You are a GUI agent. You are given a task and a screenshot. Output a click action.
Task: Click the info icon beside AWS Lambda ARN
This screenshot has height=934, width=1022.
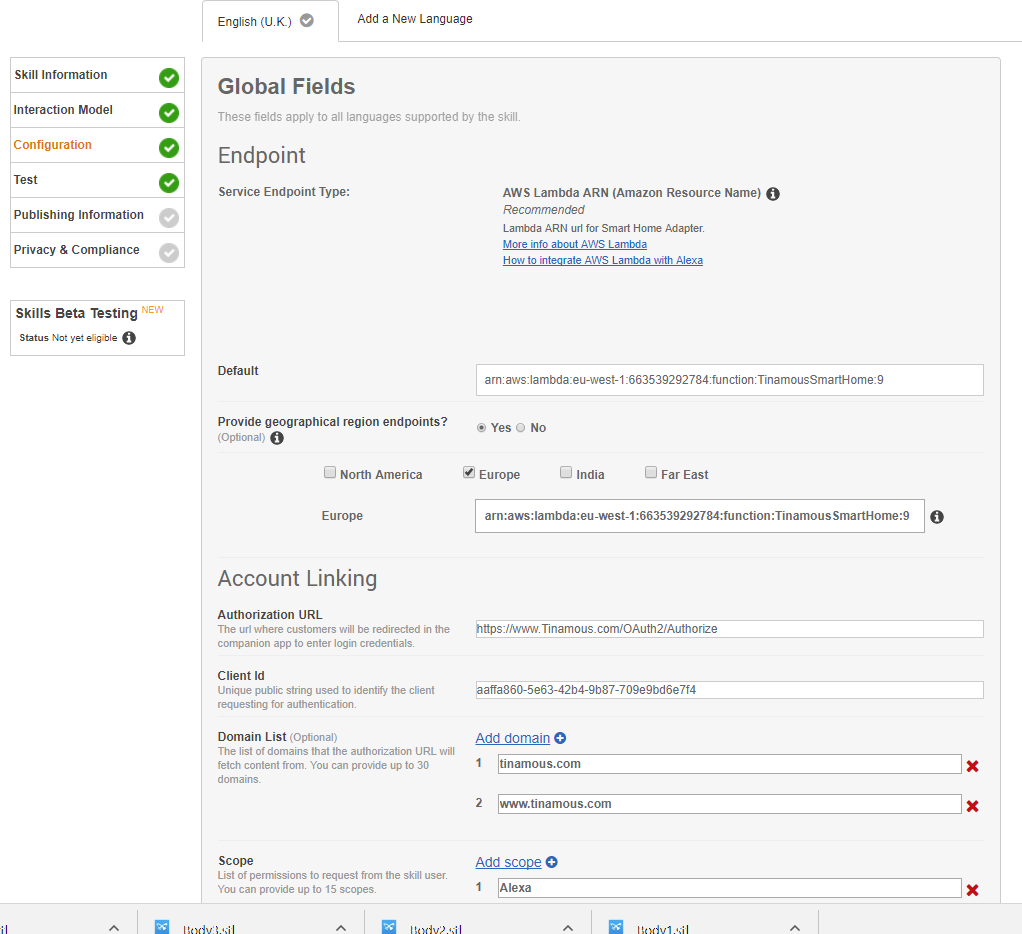coord(773,193)
